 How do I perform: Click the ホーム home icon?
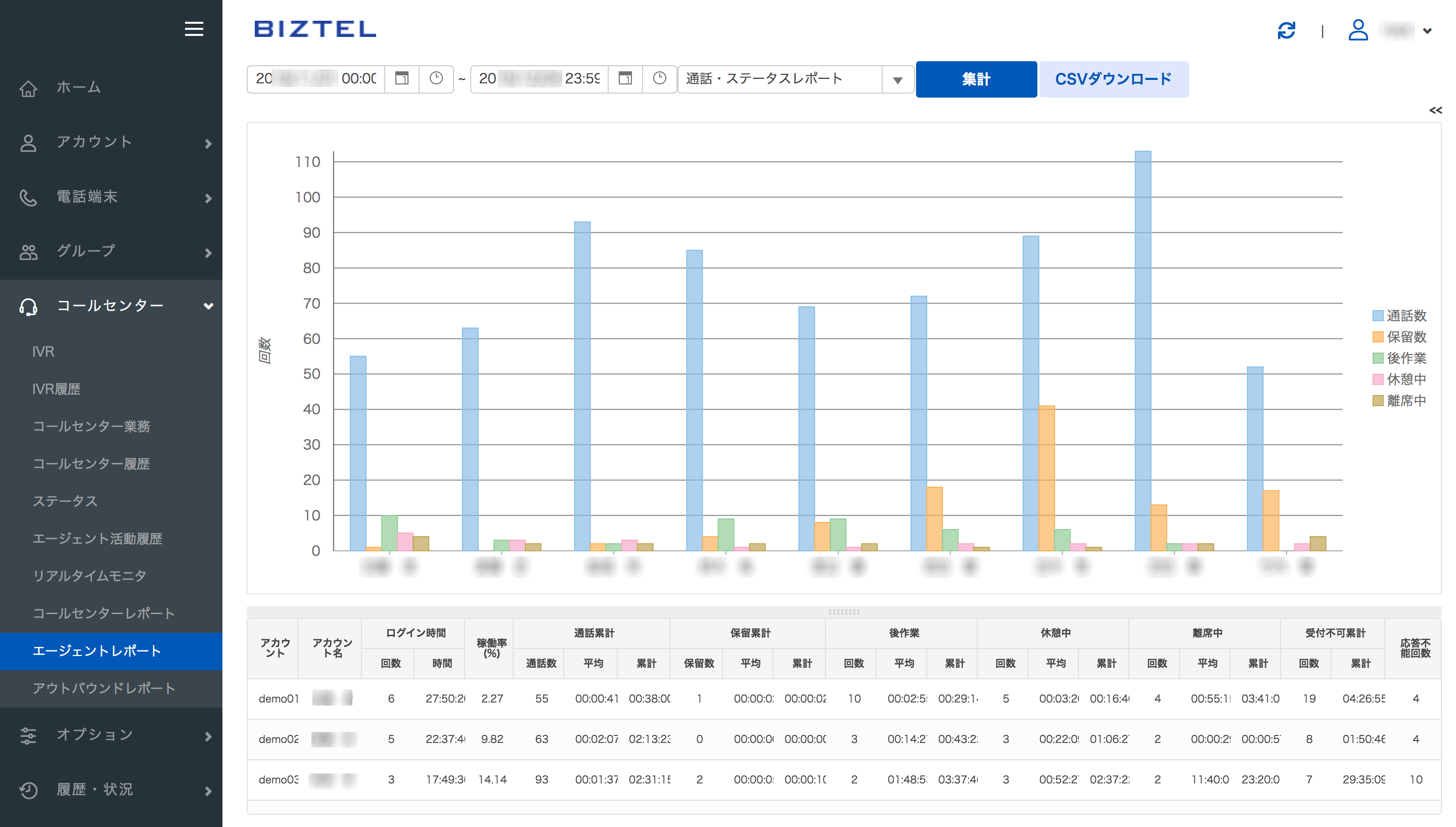28,88
